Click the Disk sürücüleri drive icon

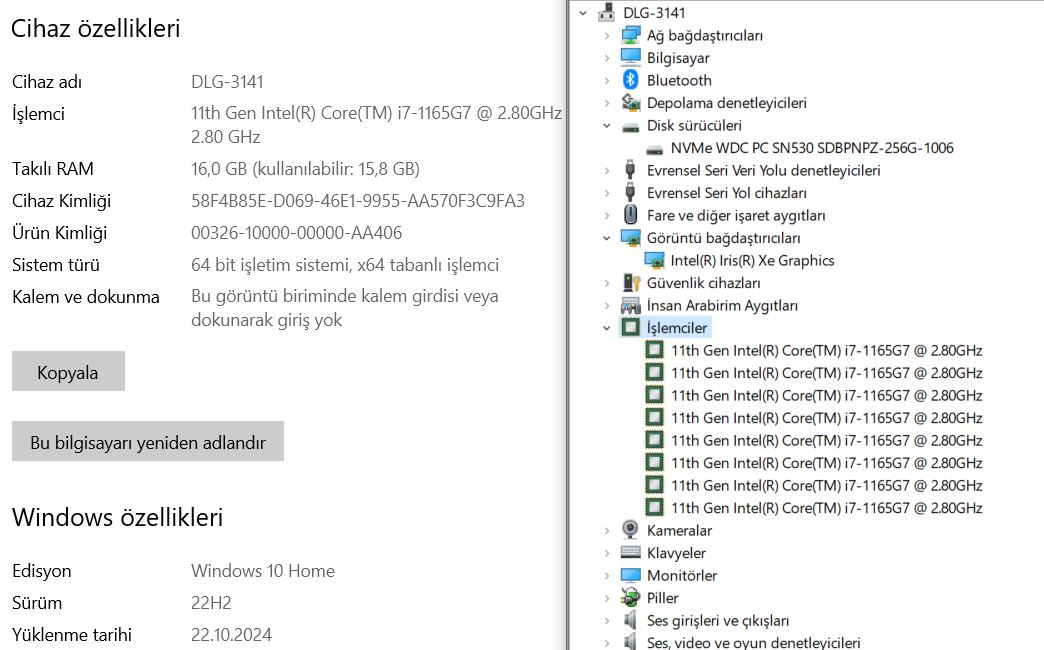(631, 127)
